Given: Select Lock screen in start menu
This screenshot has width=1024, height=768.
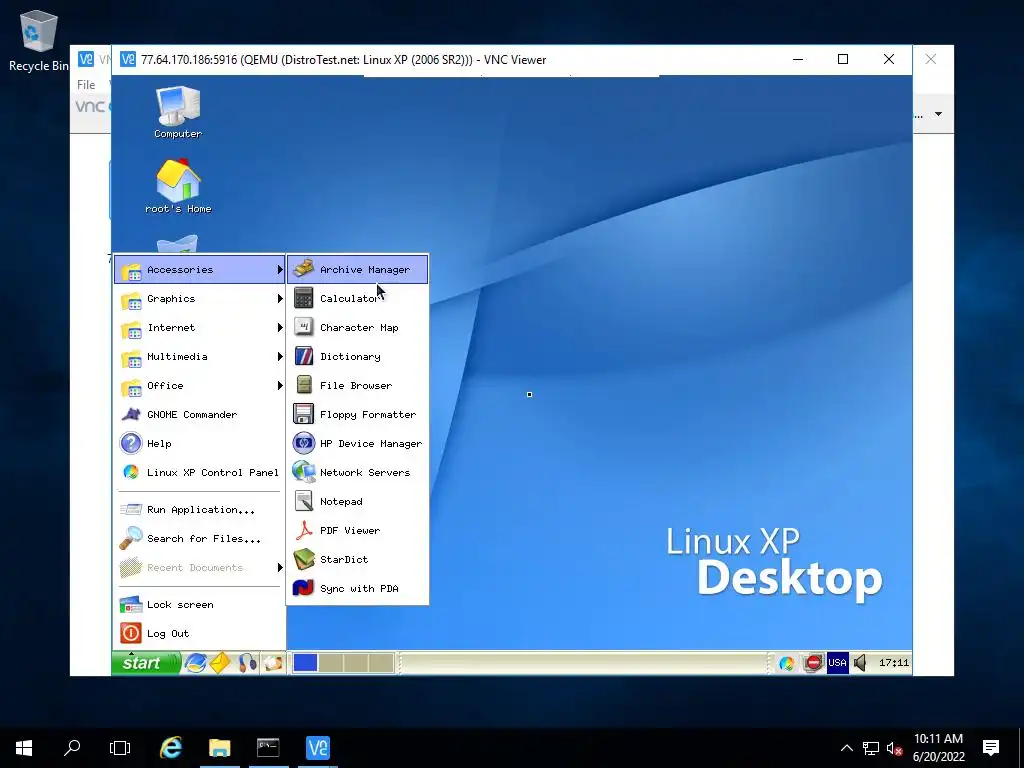Looking at the screenshot, I should 200,605.
